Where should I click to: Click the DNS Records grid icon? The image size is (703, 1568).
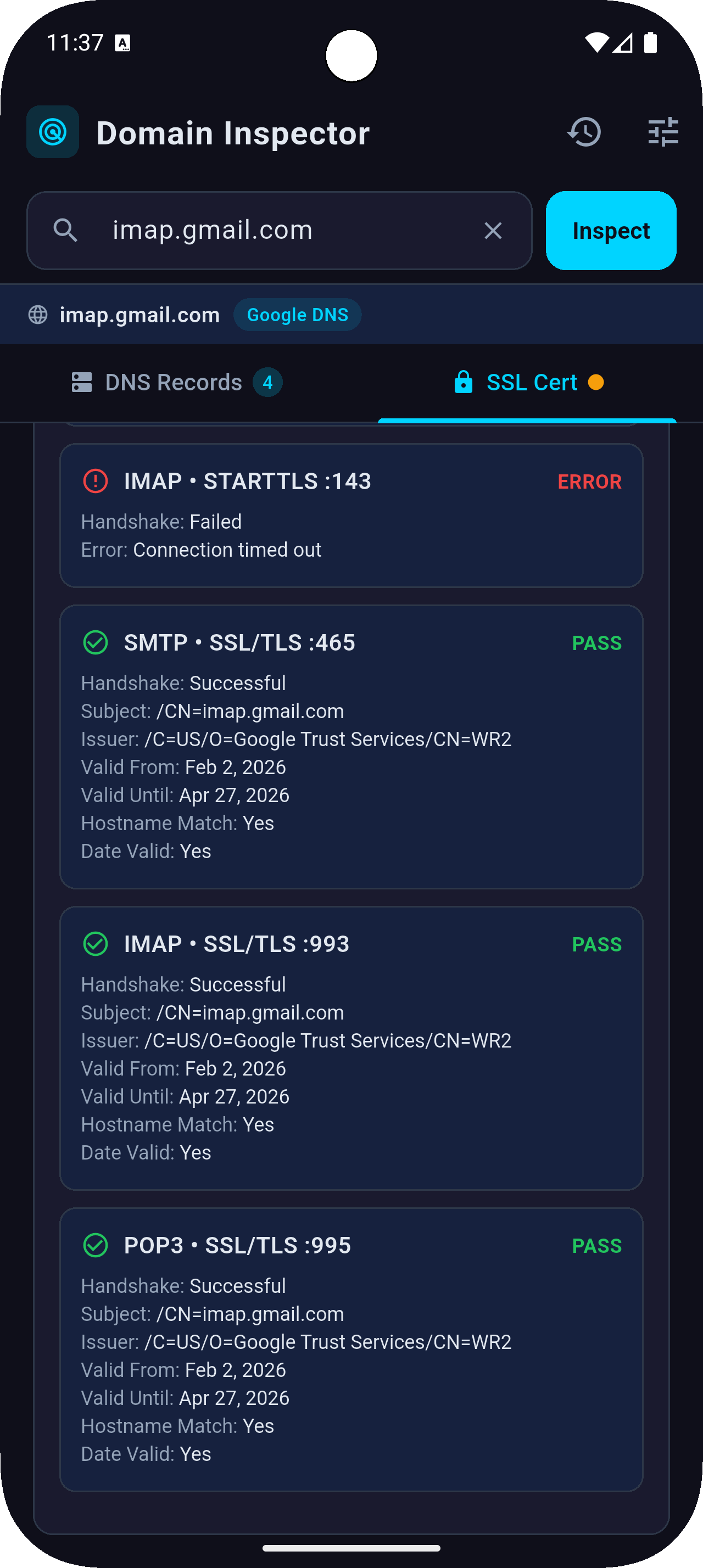point(82,382)
